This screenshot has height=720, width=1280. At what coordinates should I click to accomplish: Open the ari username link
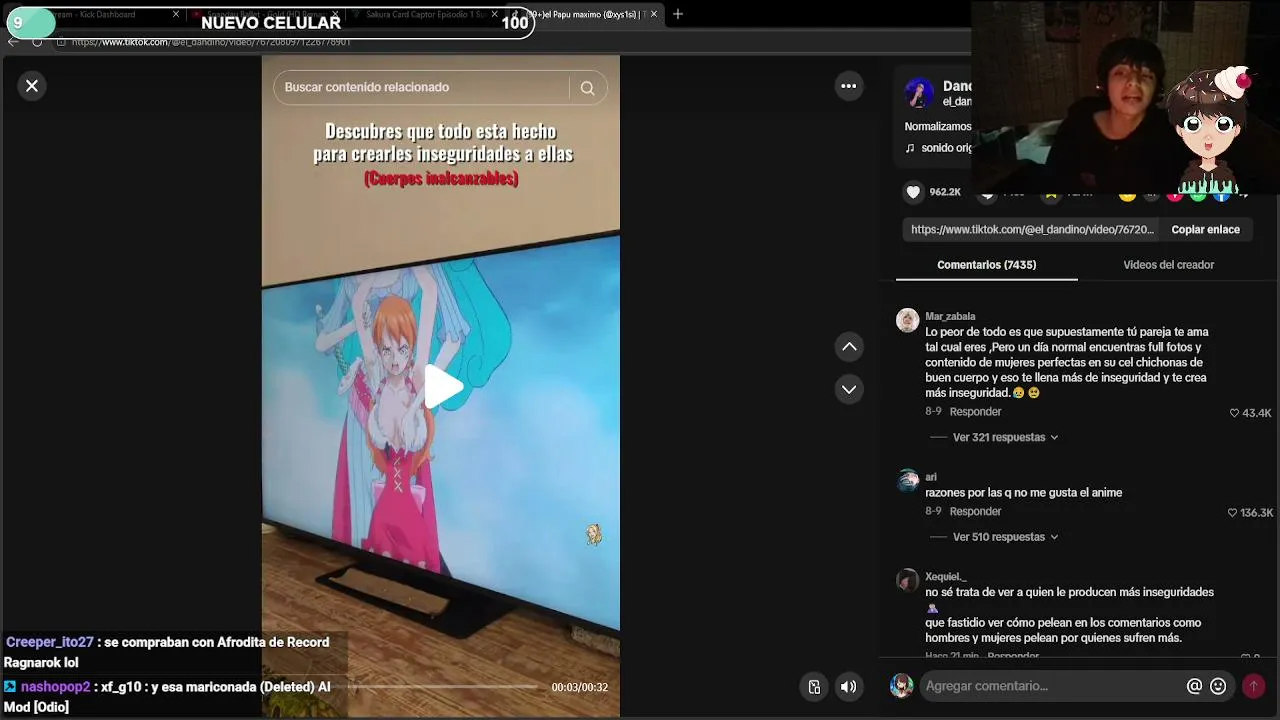click(931, 477)
